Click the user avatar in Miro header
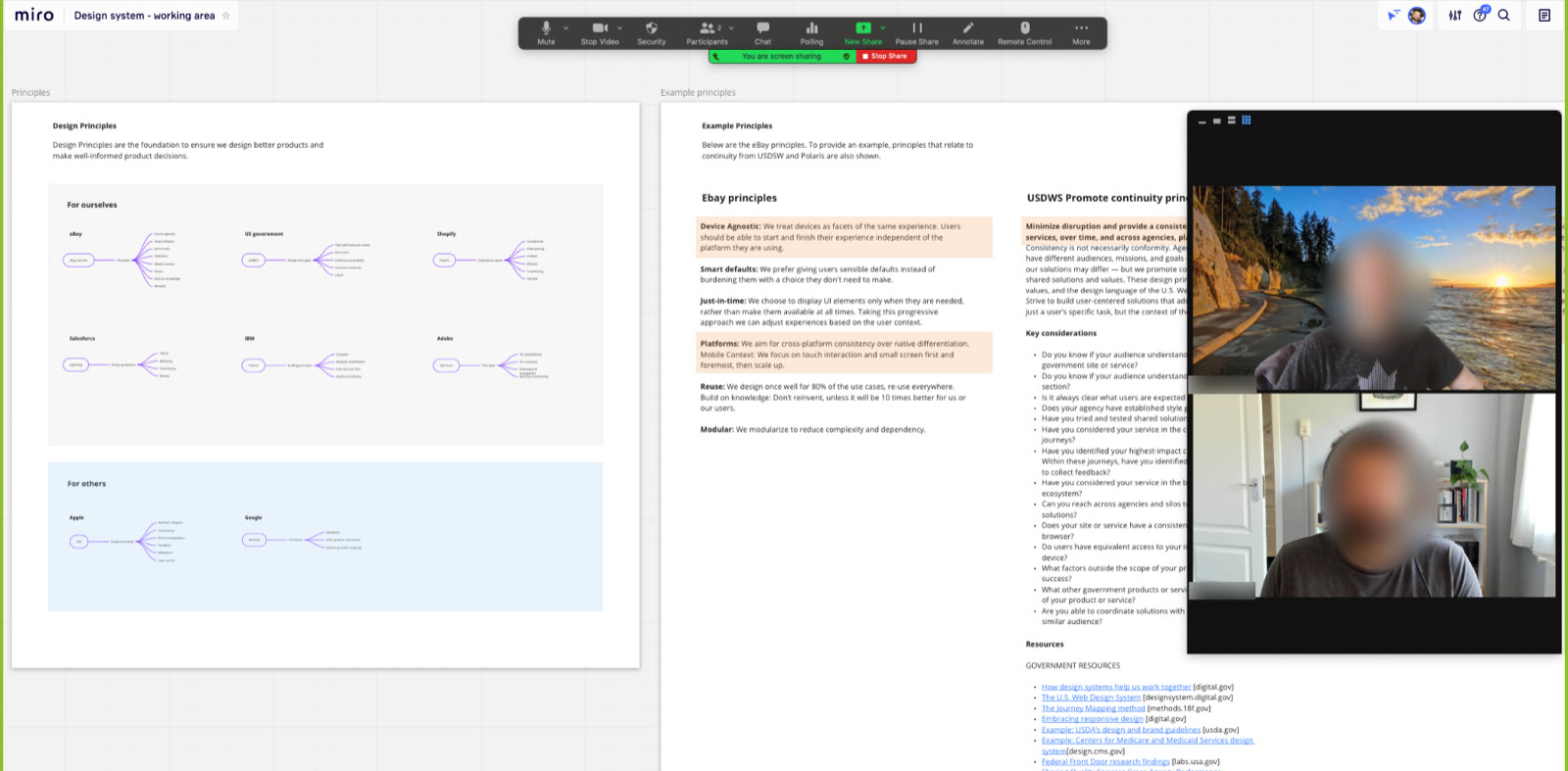Image resolution: width=1568 pixels, height=771 pixels. (1417, 16)
